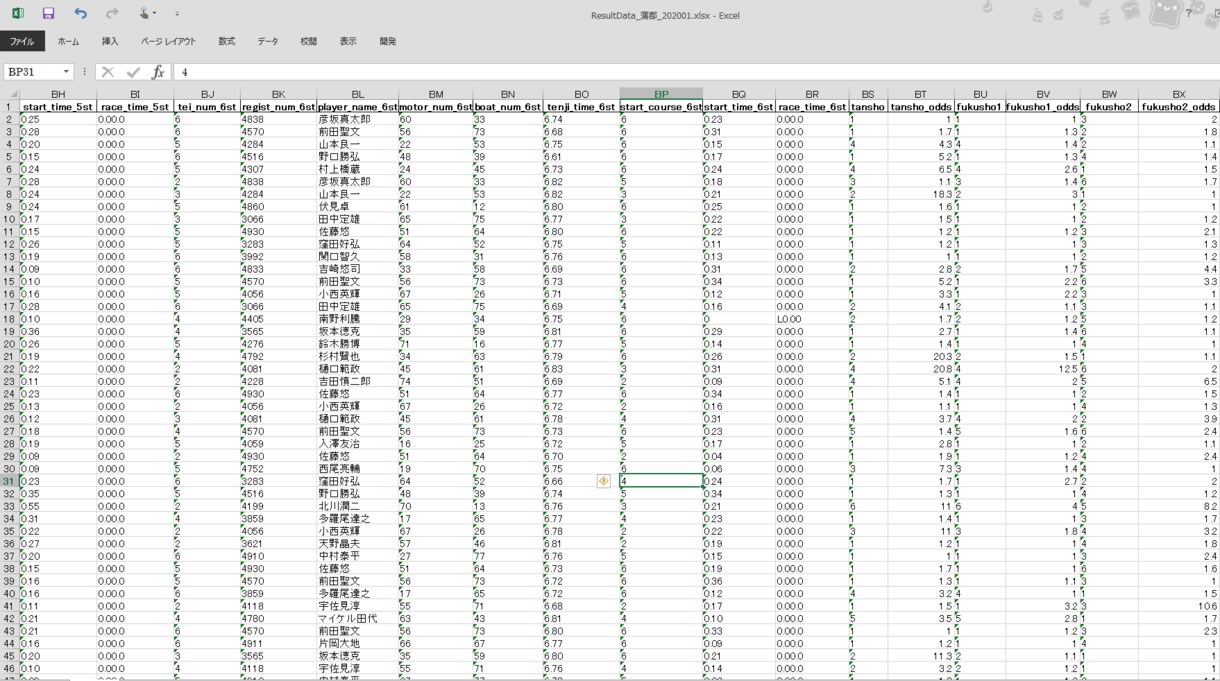Viewport: 1220px width, 681px height.
Task: Click into the formula bar showing 4
Action: (x=695, y=72)
